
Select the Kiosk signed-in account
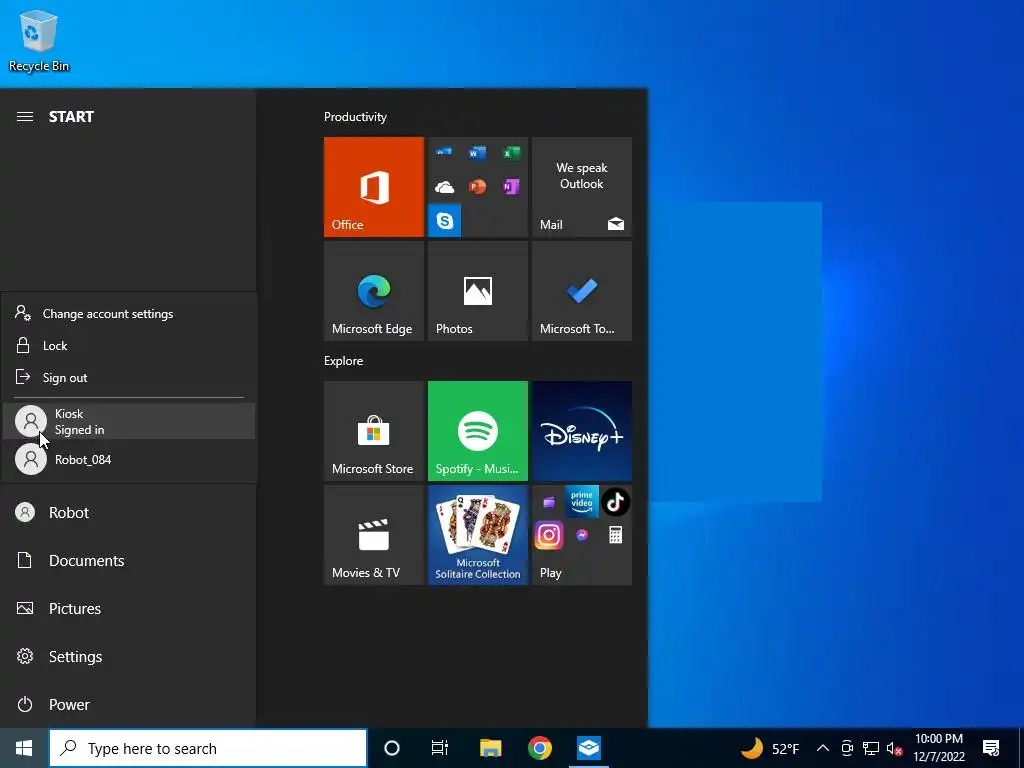[x=129, y=421]
